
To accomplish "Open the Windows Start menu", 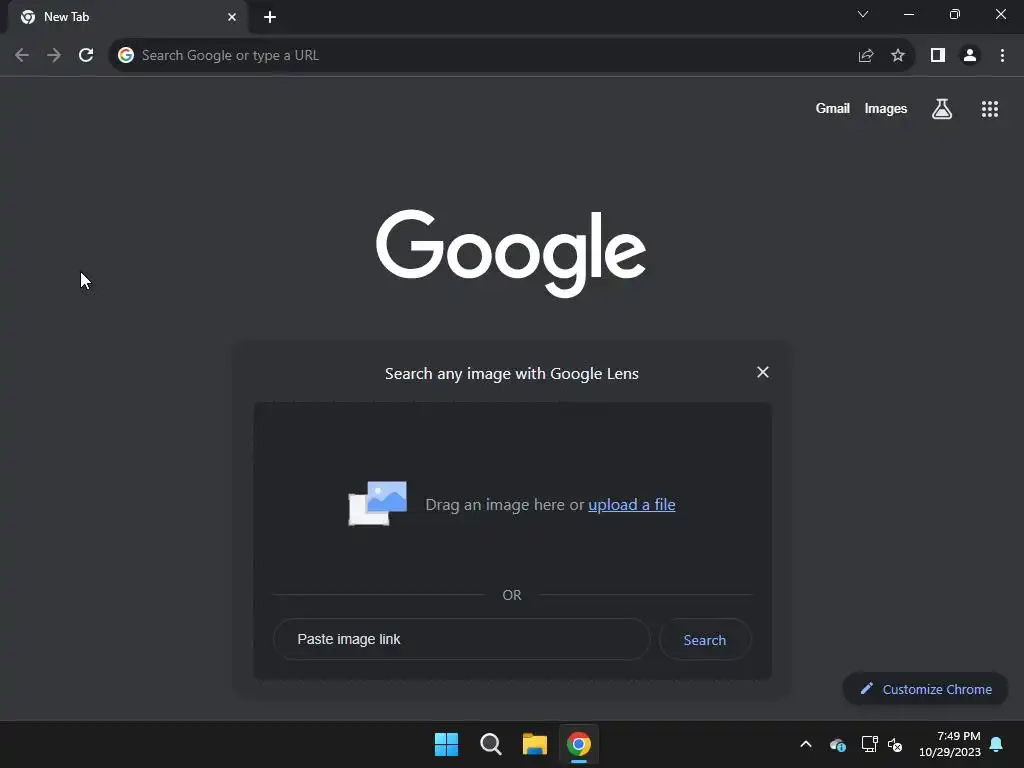I will click(447, 744).
